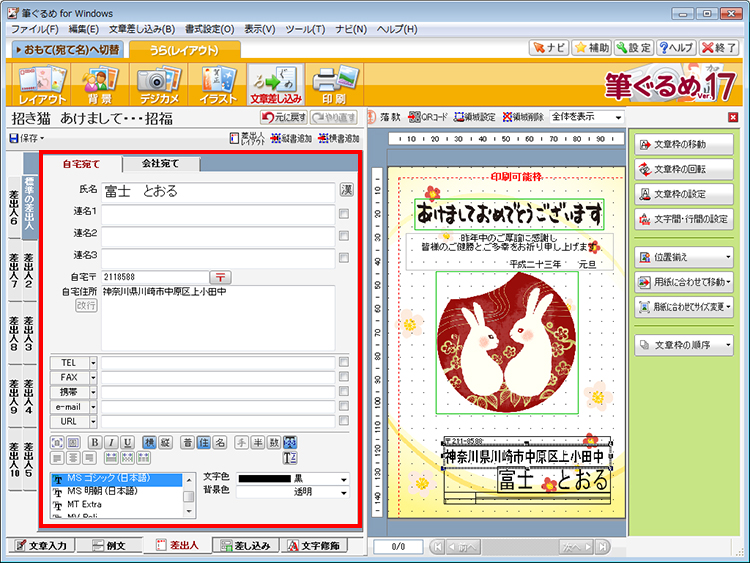
Task: Check the TEL row checkbox
Action: pos(344,362)
